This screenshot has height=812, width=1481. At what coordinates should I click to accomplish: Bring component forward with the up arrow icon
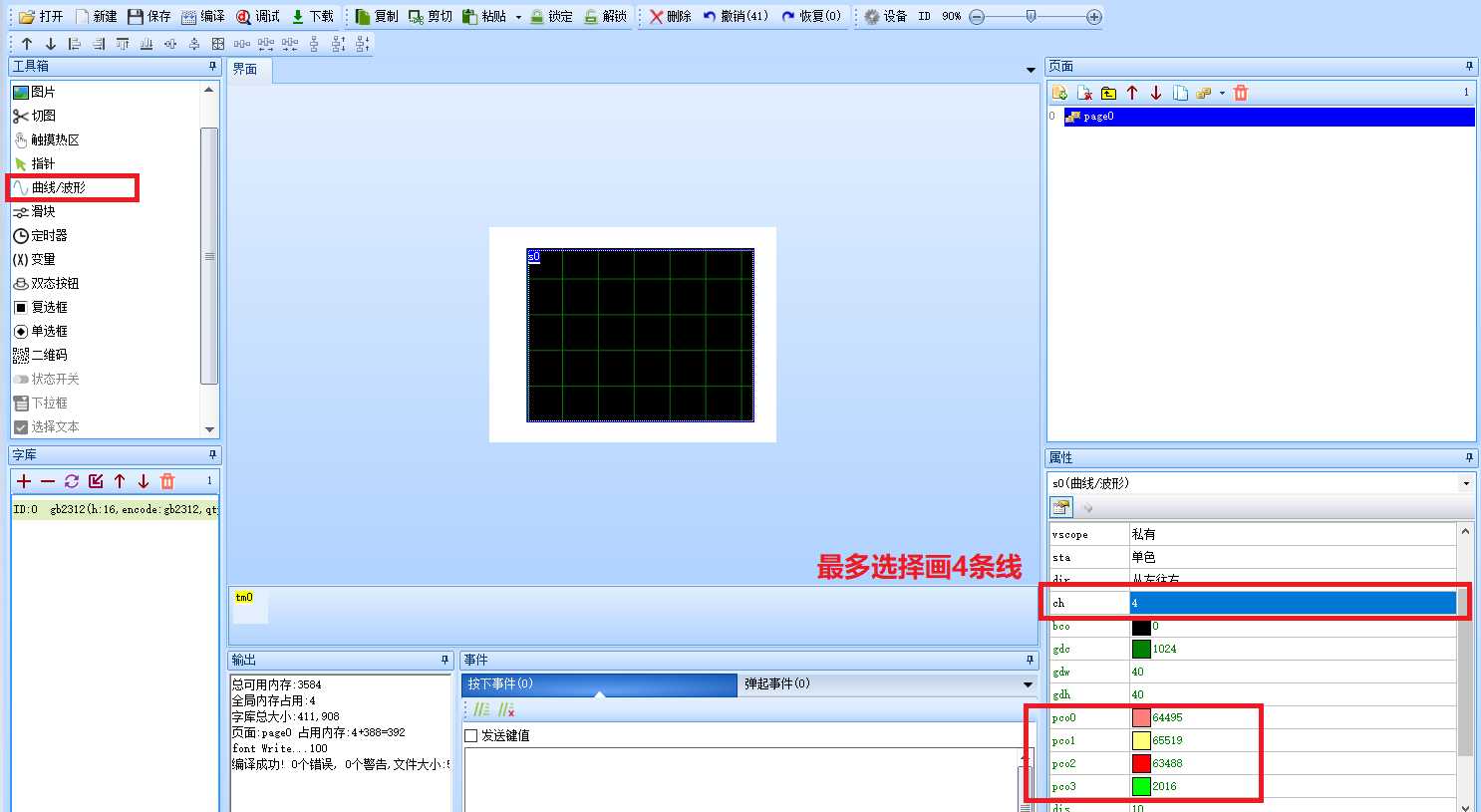tap(27, 44)
